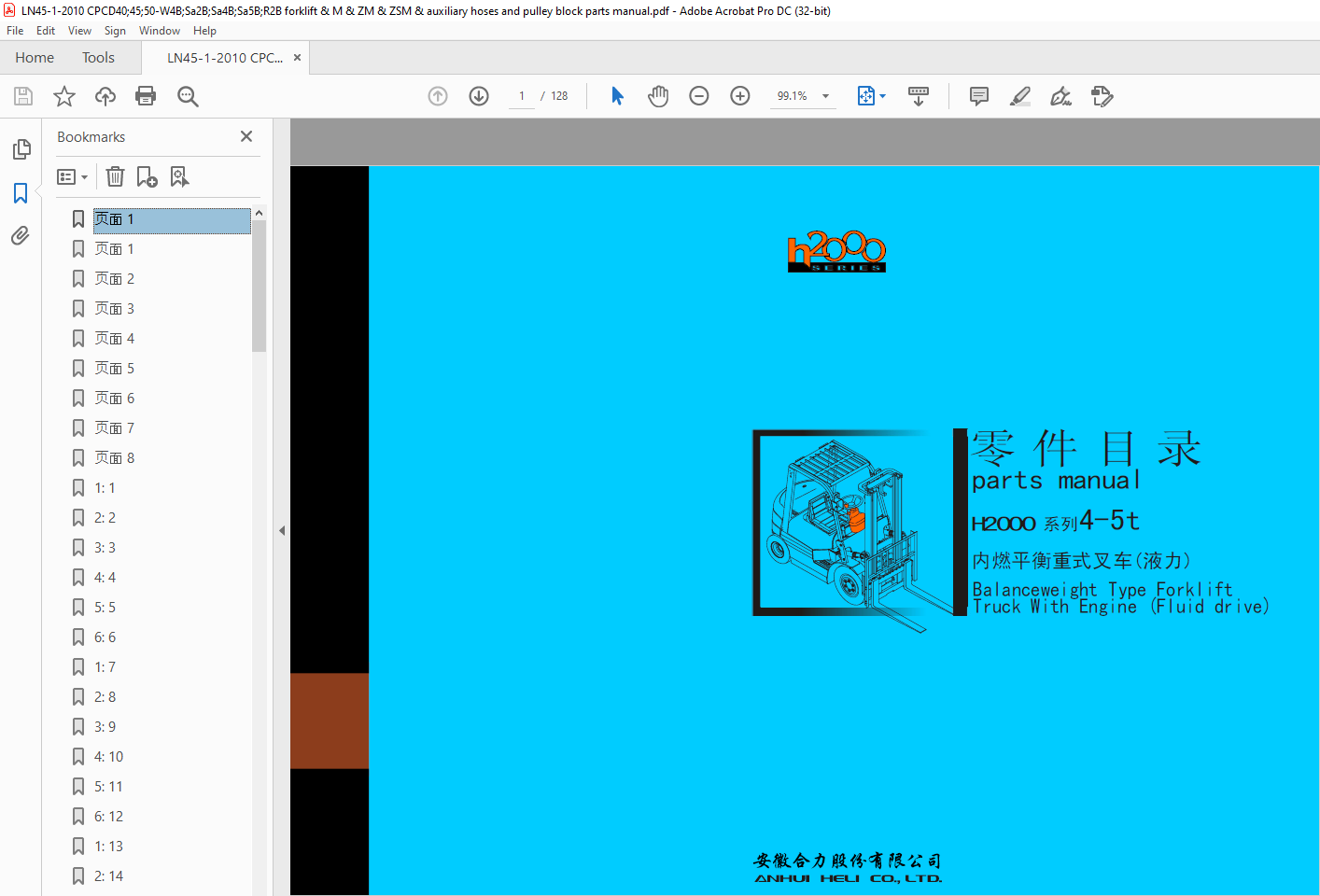Add a sticky note comment
The width and height of the screenshot is (1320, 896).
[979, 96]
